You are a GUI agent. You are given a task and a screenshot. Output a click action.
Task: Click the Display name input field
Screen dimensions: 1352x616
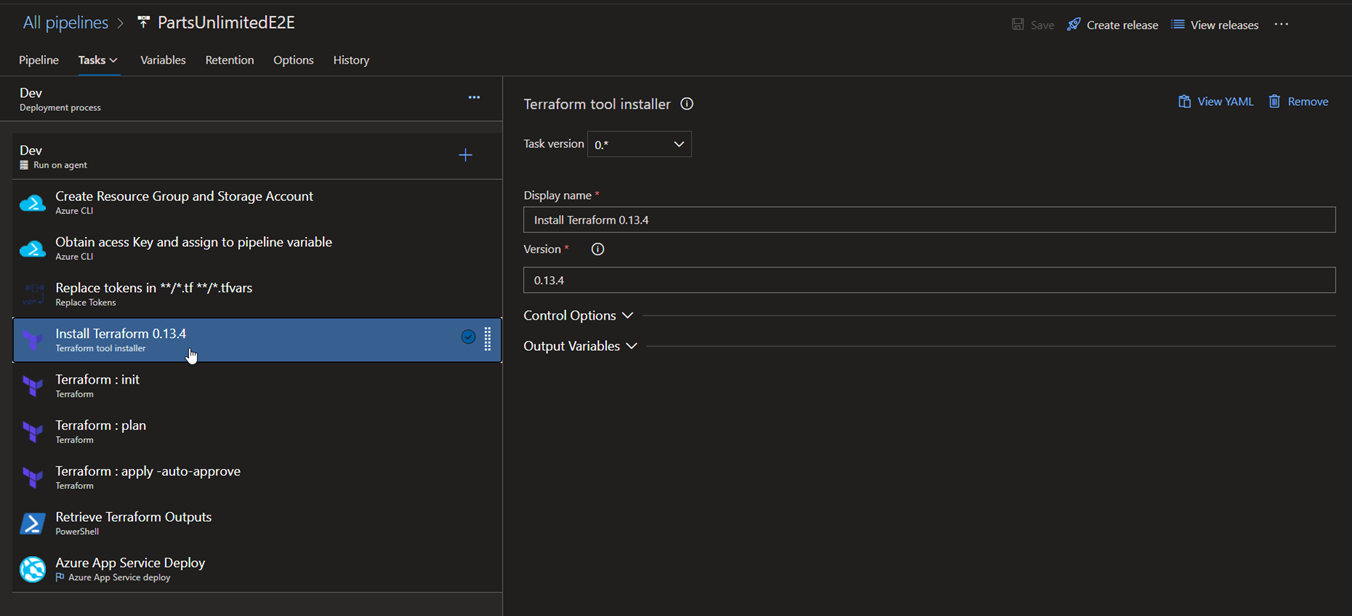[x=929, y=219]
